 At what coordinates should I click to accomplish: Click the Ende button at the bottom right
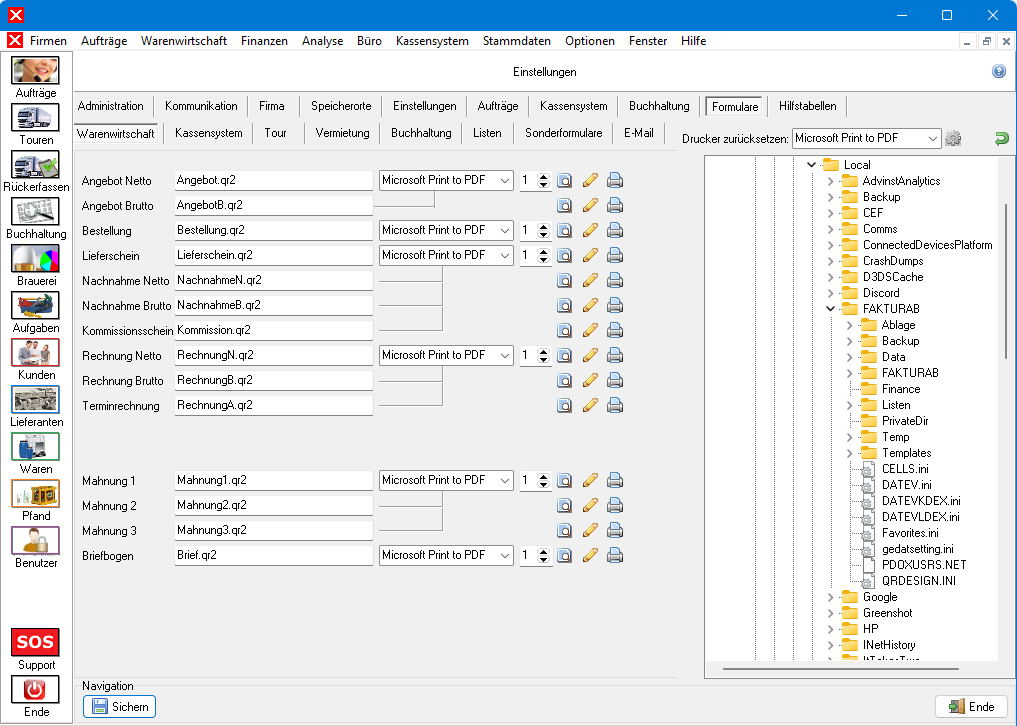tap(971, 707)
